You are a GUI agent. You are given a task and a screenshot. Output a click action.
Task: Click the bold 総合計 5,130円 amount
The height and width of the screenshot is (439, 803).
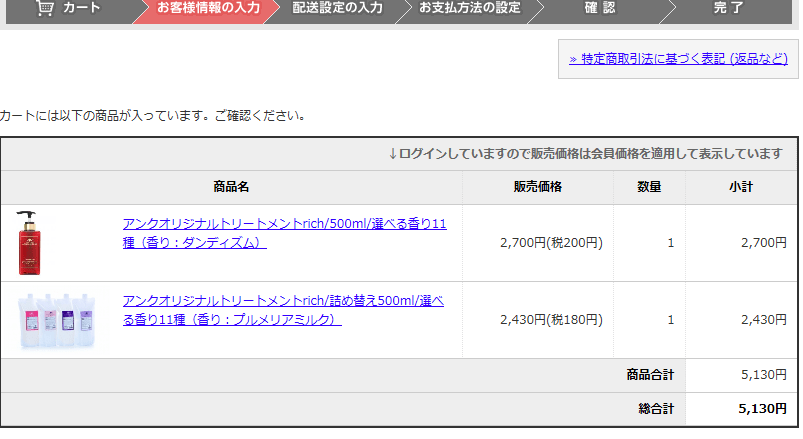pyautogui.click(x=762, y=409)
